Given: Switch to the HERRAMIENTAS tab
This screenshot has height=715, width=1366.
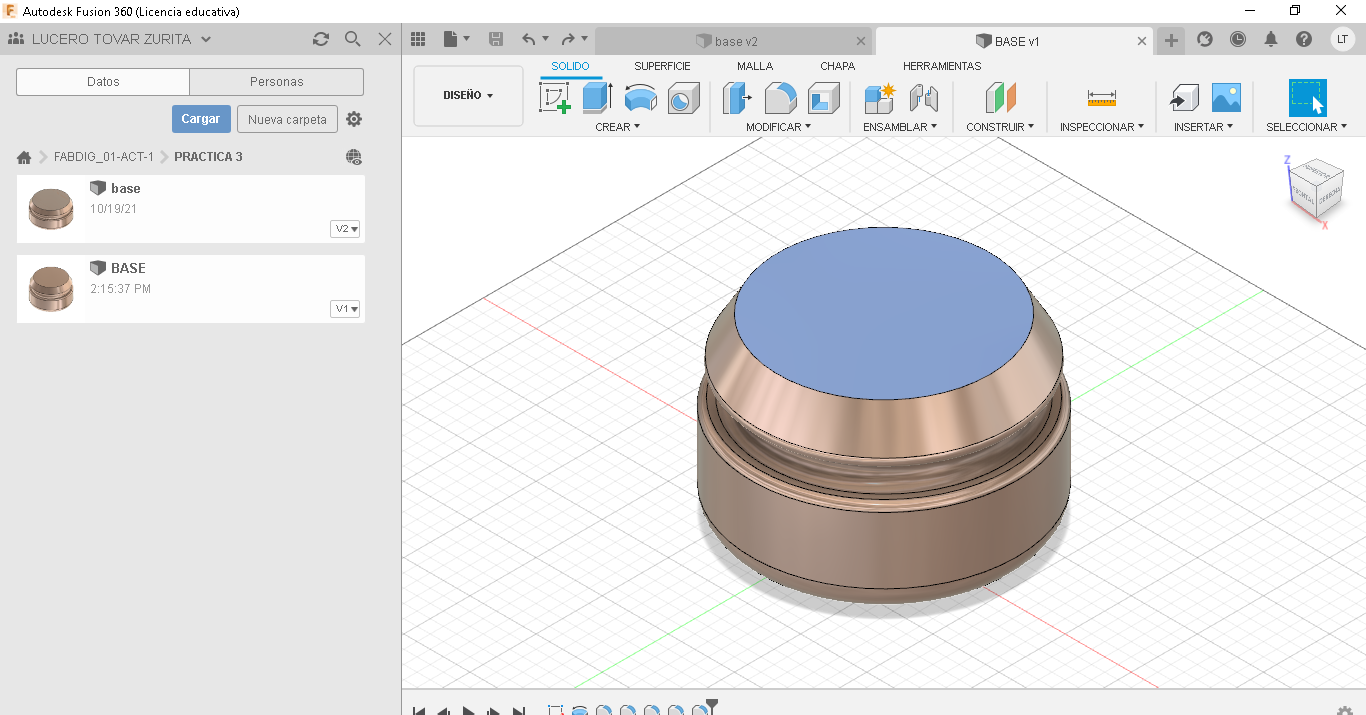Looking at the screenshot, I should 942,66.
